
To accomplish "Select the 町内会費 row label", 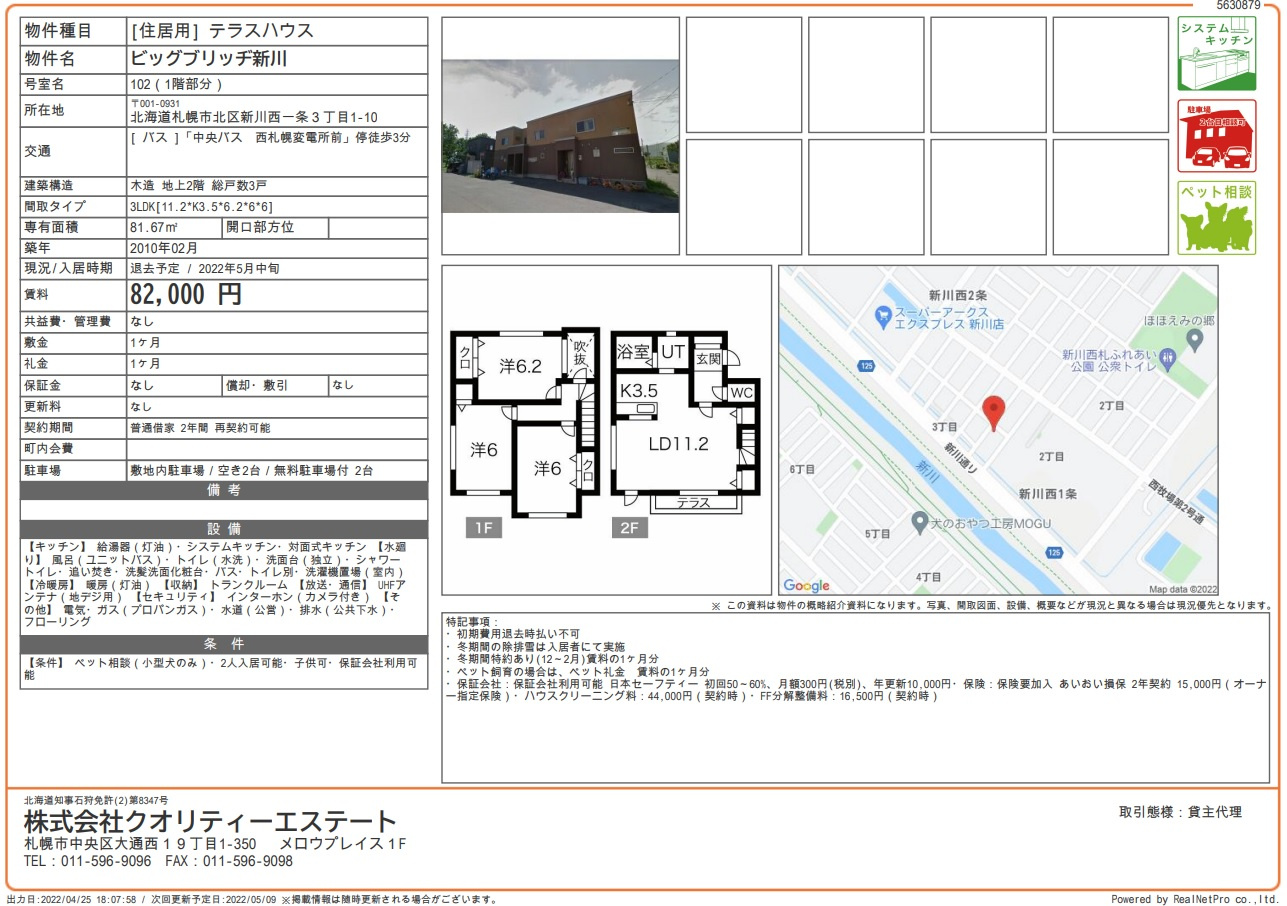I will click(x=49, y=449).
